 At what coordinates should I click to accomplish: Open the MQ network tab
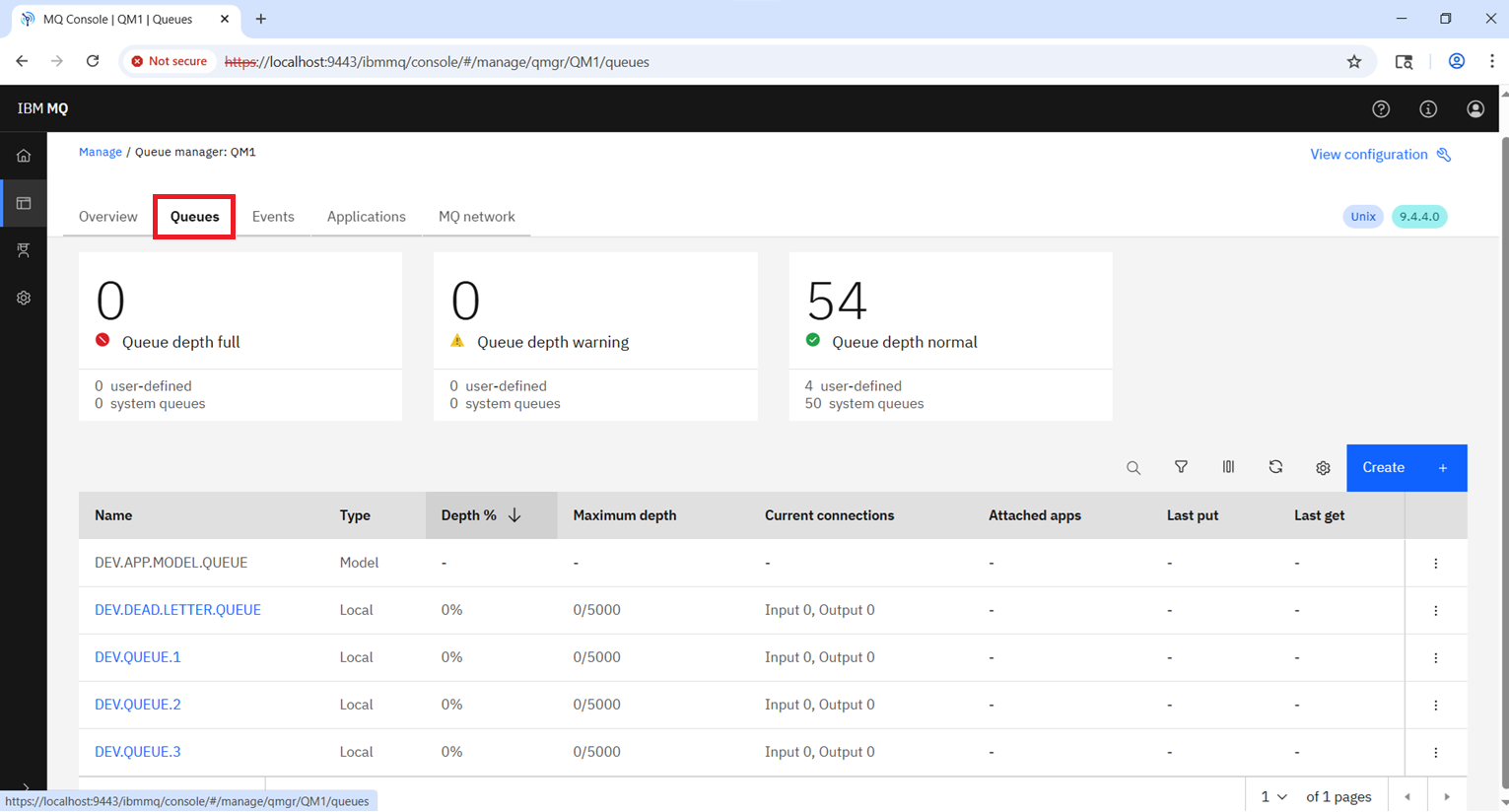point(477,217)
